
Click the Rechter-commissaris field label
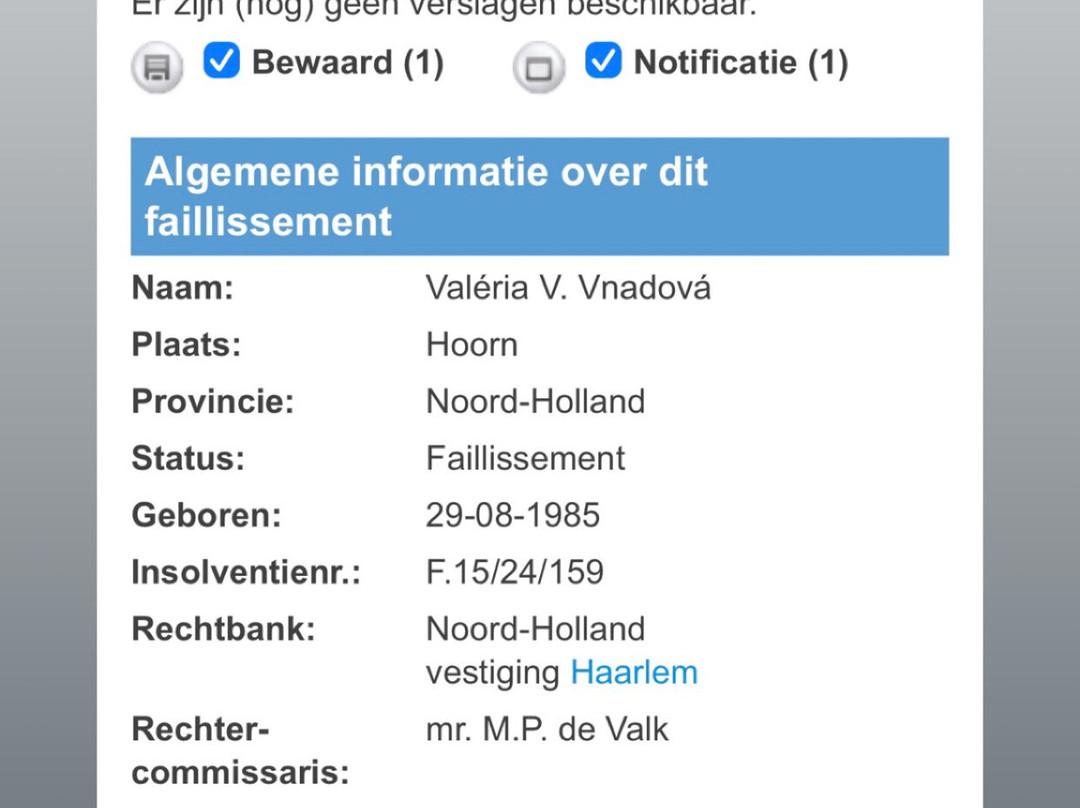[x=240, y=750]
